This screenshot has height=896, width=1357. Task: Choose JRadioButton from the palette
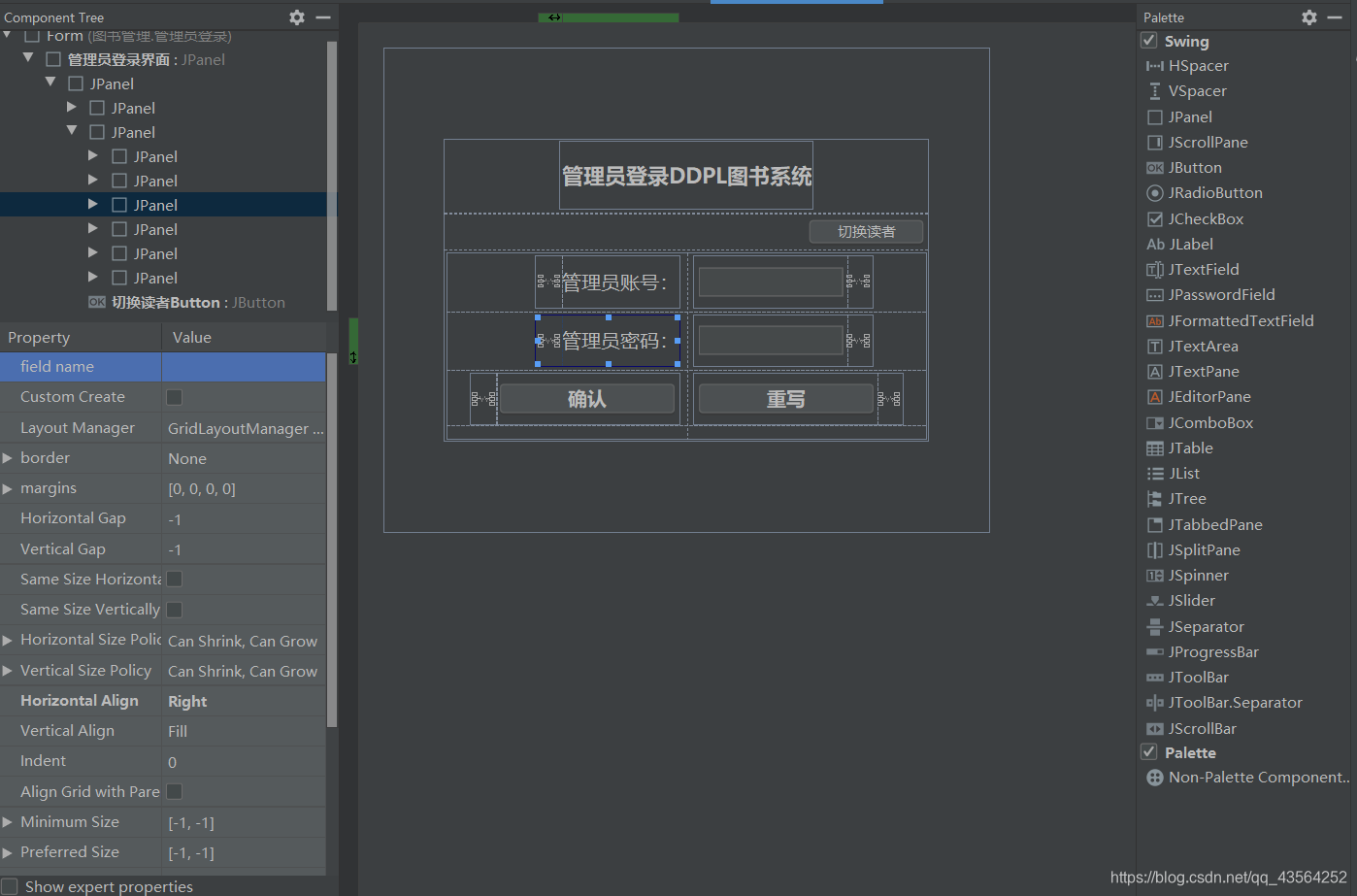tap(1205, 193)
